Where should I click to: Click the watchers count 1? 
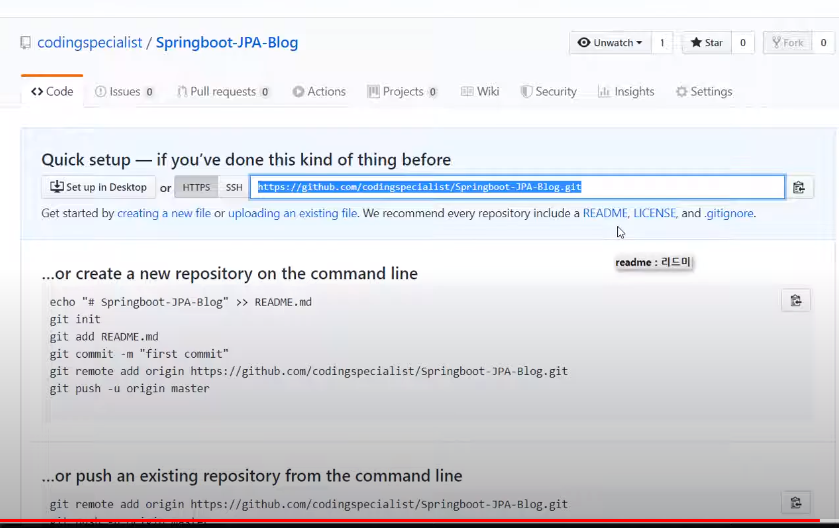(662, 43)
